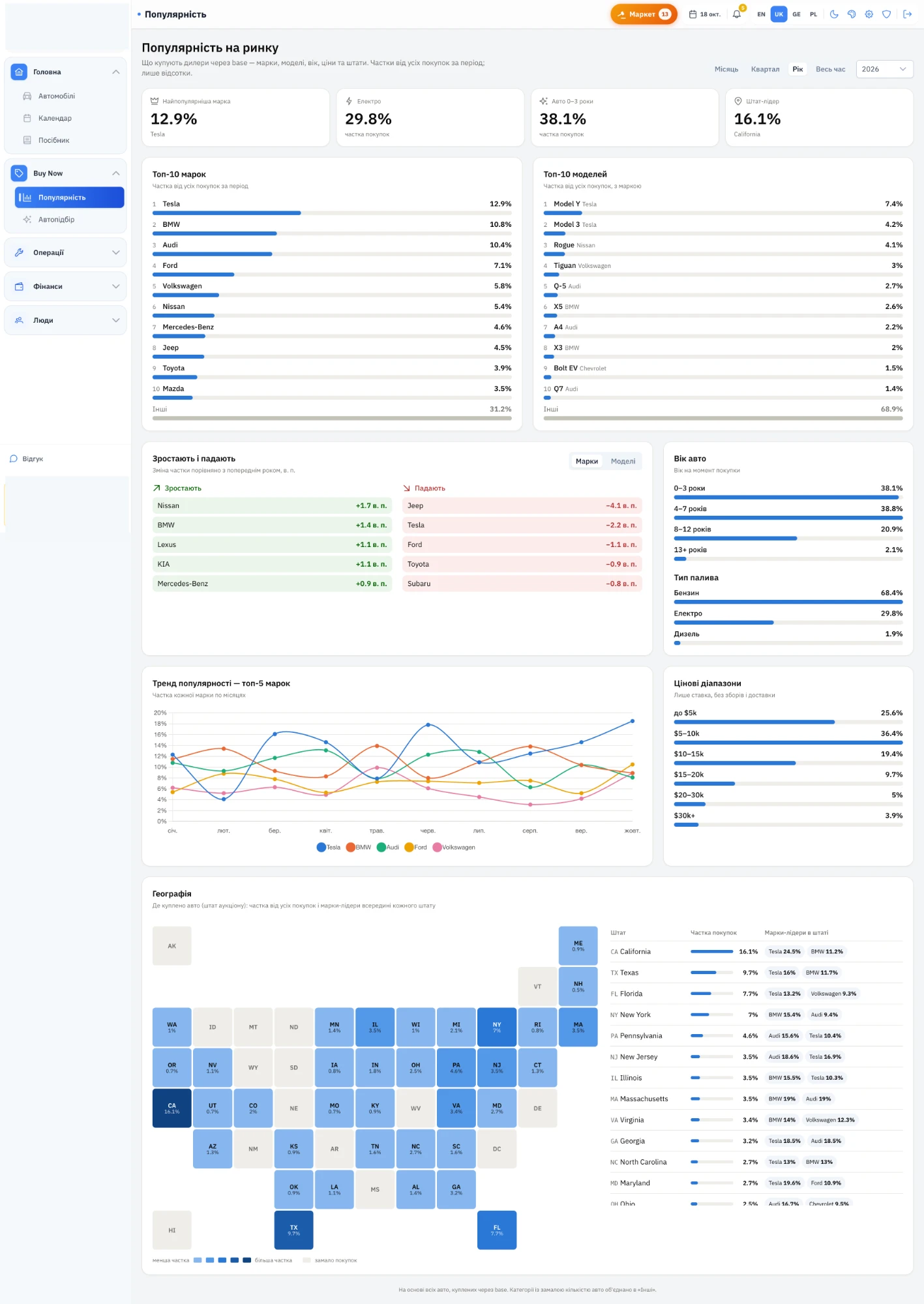924x1304 pixels.
Task: Show Марки in the growing and falling card
Action: (587, 462)
